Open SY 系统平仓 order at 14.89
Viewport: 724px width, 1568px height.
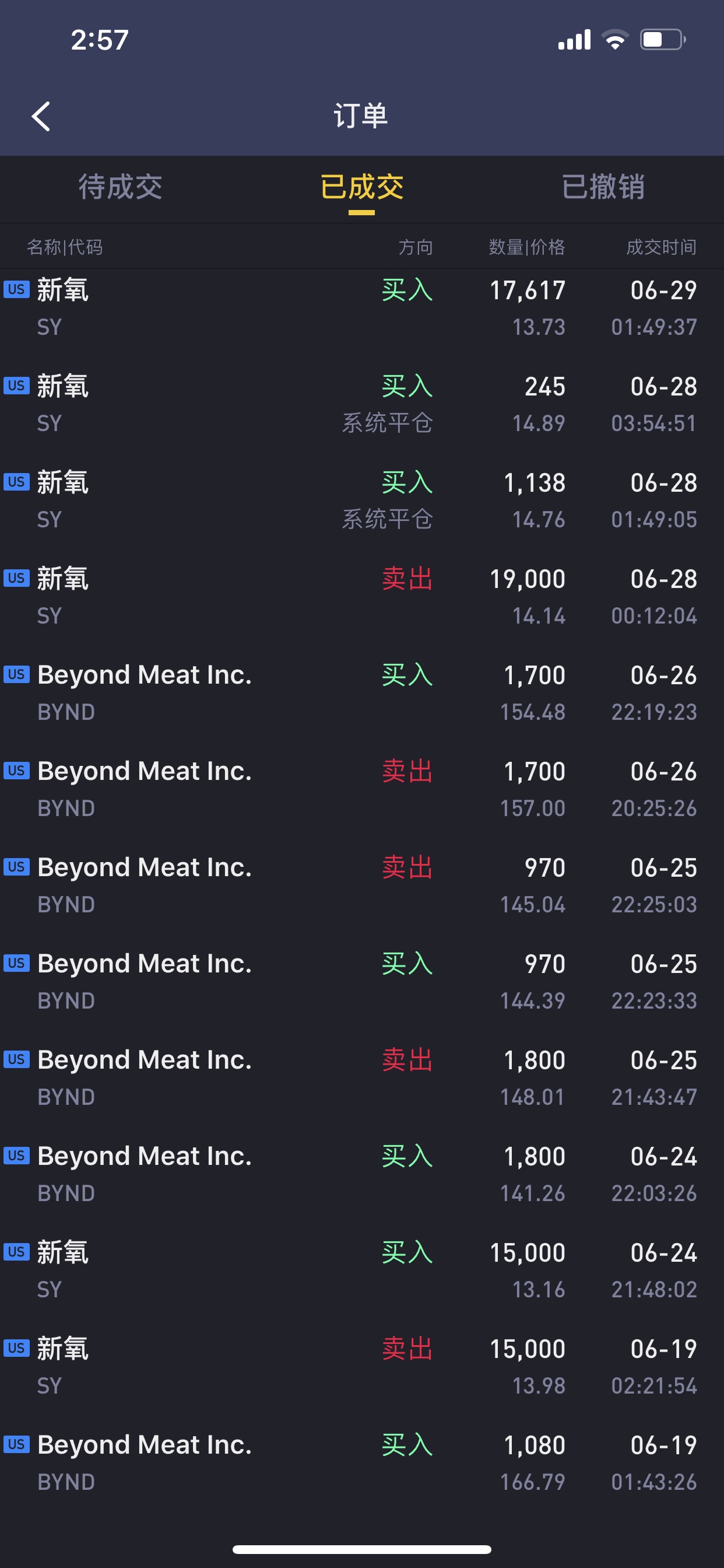tap(362, 404)
